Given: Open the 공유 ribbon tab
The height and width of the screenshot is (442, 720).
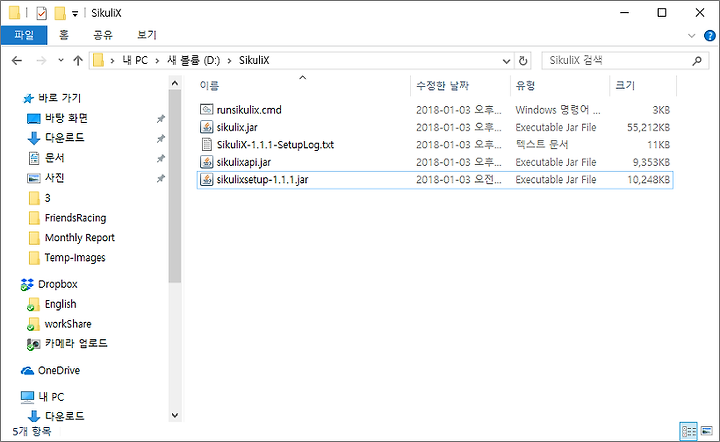Looking at the screenshot, I should click(103, 35).
